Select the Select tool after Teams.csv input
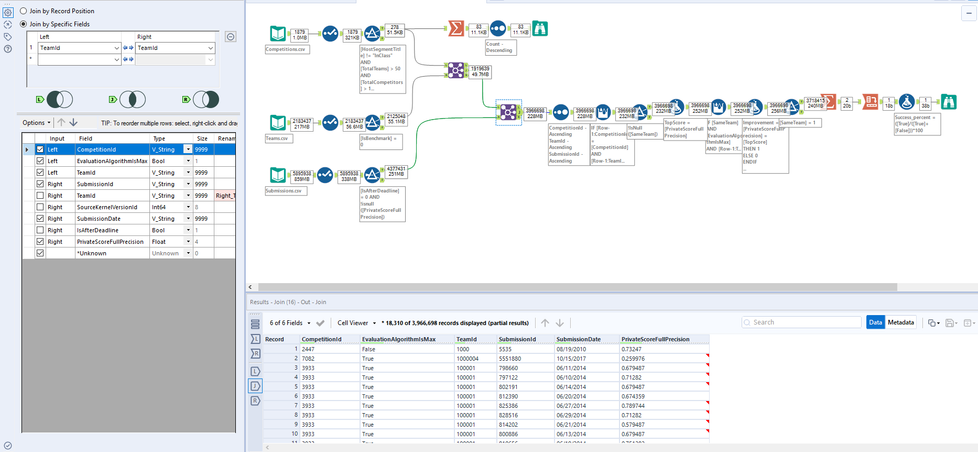This screenshot has width=978, height=452. [x=330, y=123]
